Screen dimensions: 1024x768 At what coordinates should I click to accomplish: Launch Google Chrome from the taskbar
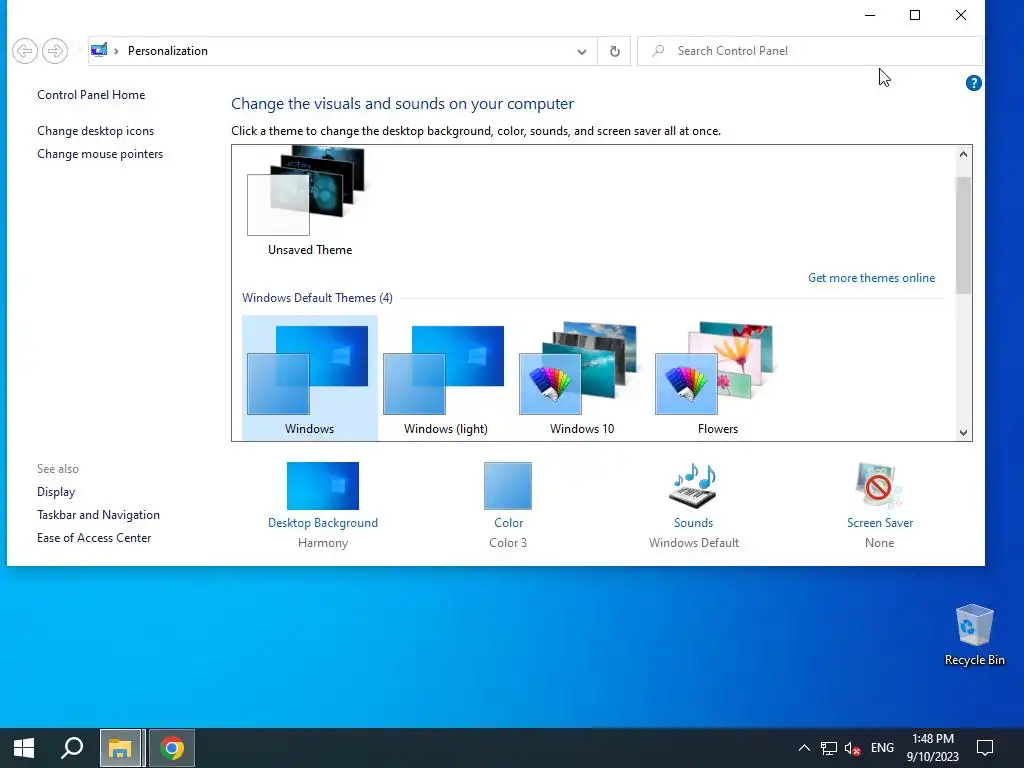coord(172,748)
